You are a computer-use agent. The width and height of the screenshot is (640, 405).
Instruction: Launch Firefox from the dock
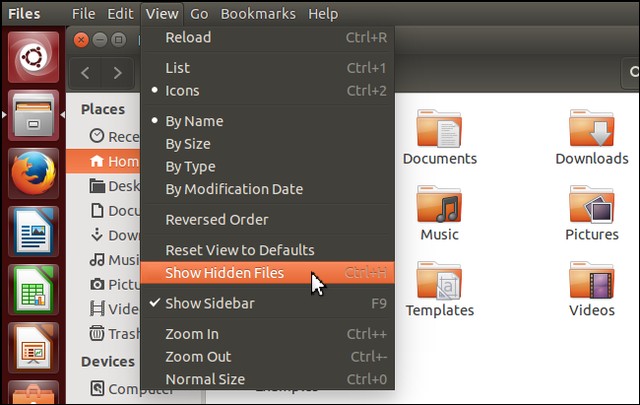tap(35, 175)
